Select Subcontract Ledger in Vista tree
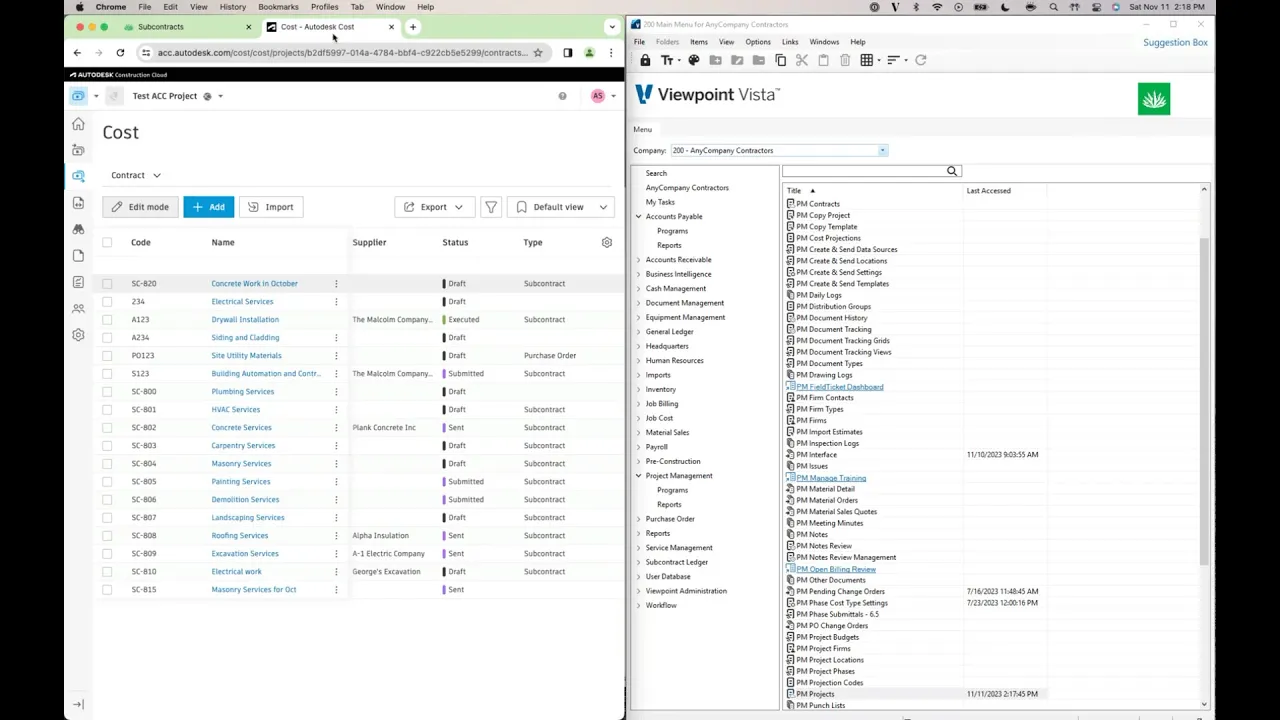Screen dimensions: 1280x720 coord(677,562)
